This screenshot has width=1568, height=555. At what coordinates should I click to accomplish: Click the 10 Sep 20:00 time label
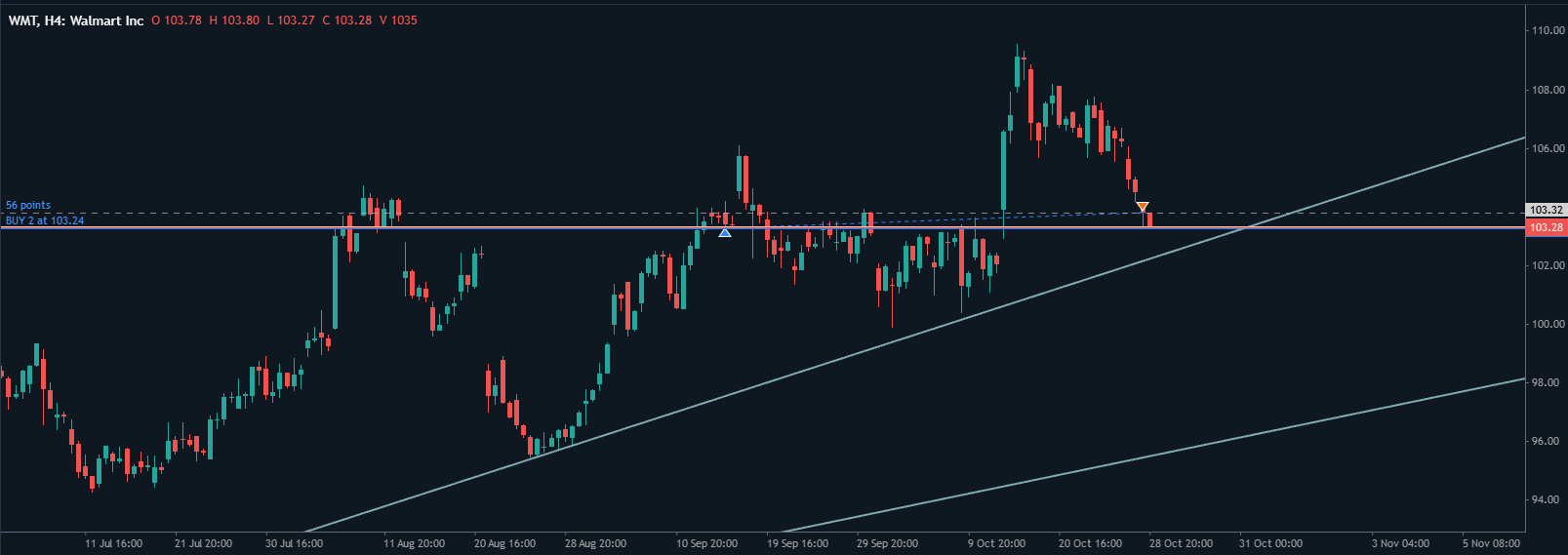click(706, 543)
